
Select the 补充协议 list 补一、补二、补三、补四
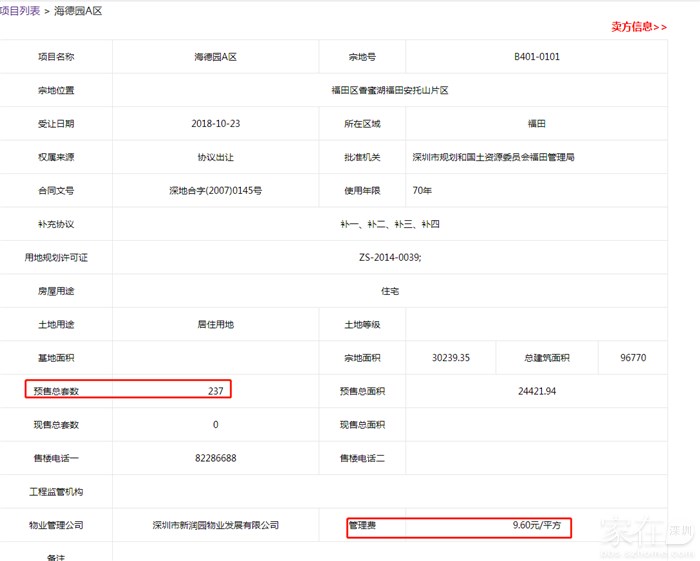390,224
